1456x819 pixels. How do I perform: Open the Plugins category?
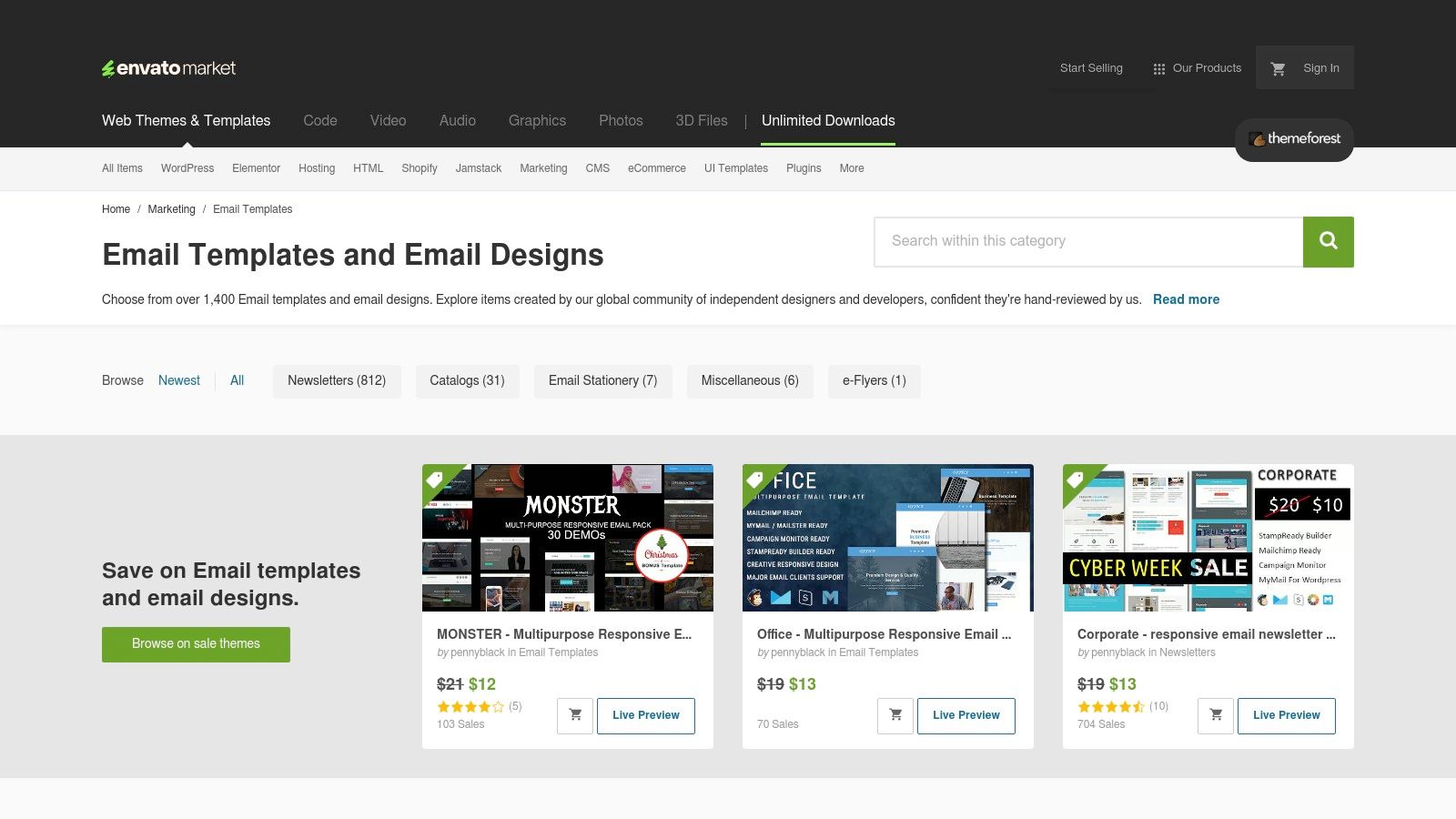pos(804,168)
